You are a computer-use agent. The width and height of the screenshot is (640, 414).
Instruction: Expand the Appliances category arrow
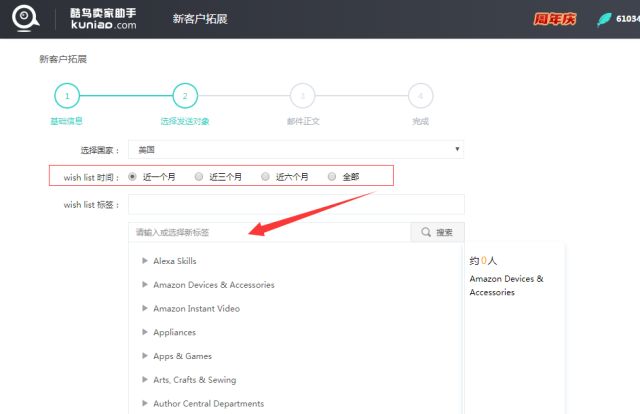point(144,332)
